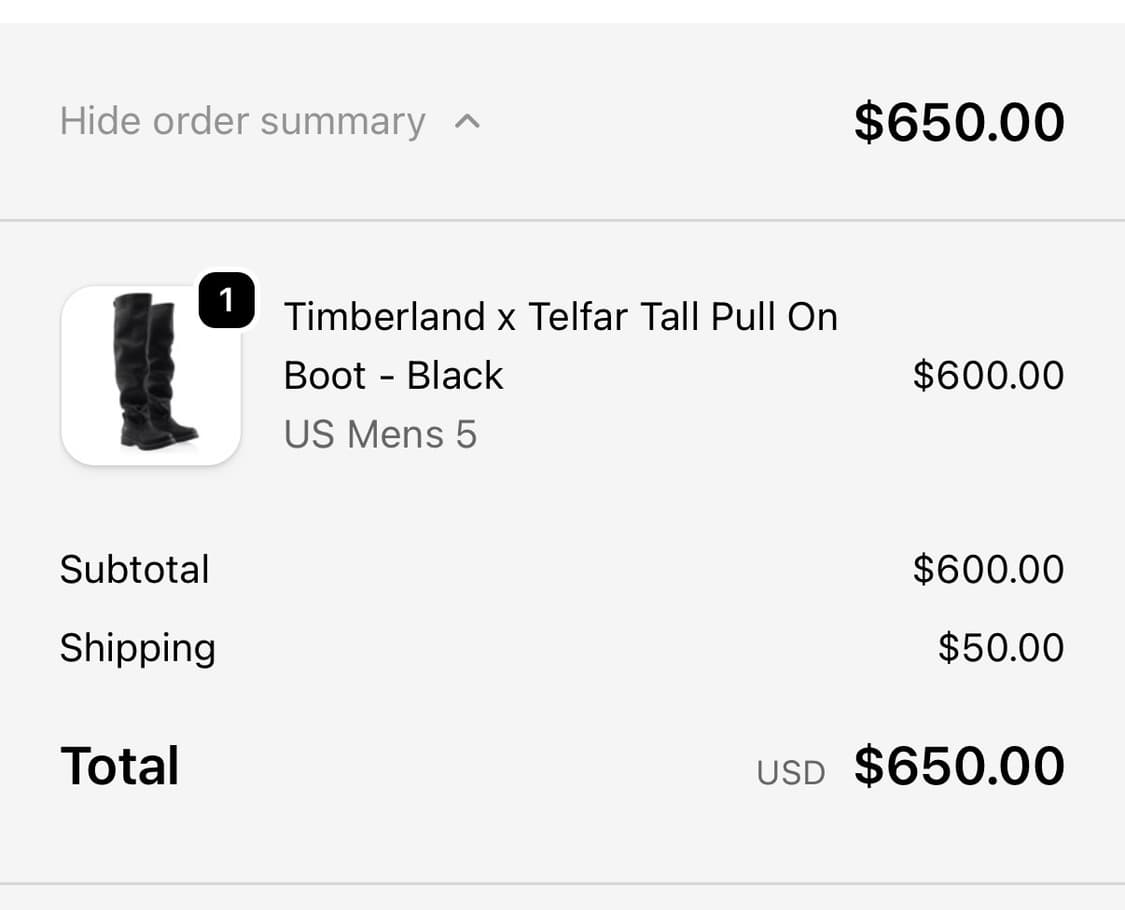This screenshot has height=910, width=1125.
Task: Click the Total label
Action: (x=119, y=765)
